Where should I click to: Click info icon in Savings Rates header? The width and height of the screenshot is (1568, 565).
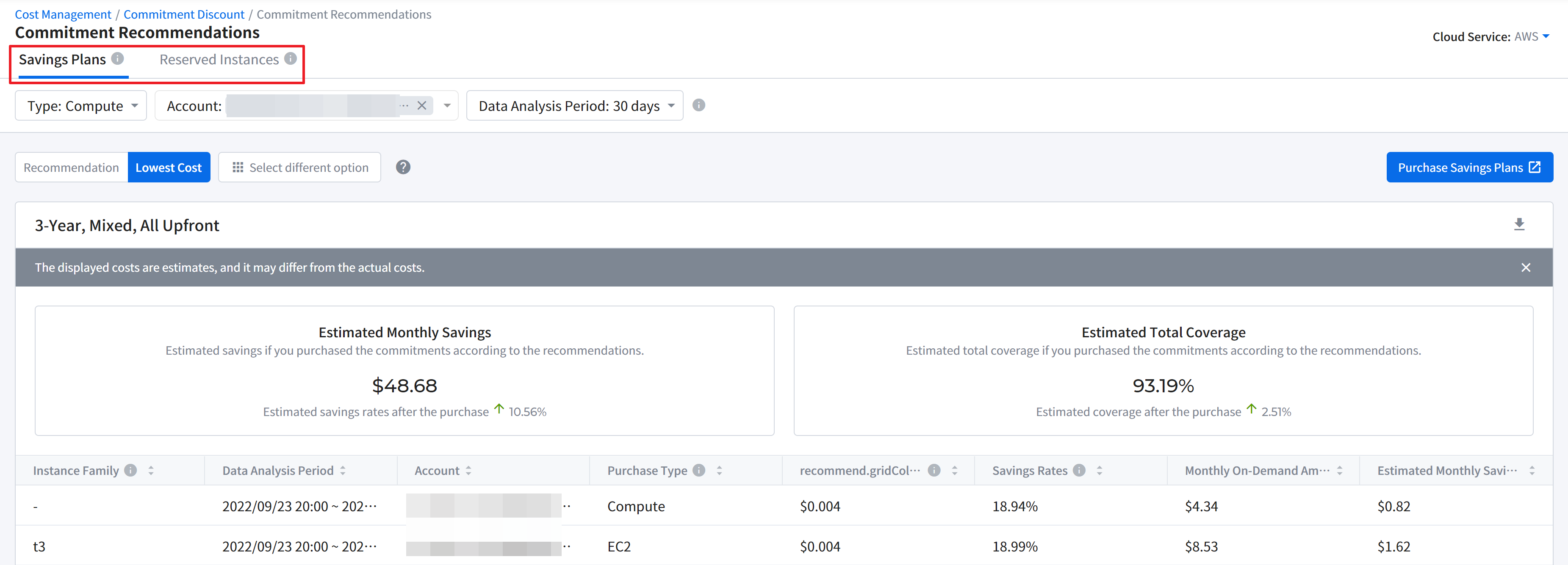coord(1079,470)
